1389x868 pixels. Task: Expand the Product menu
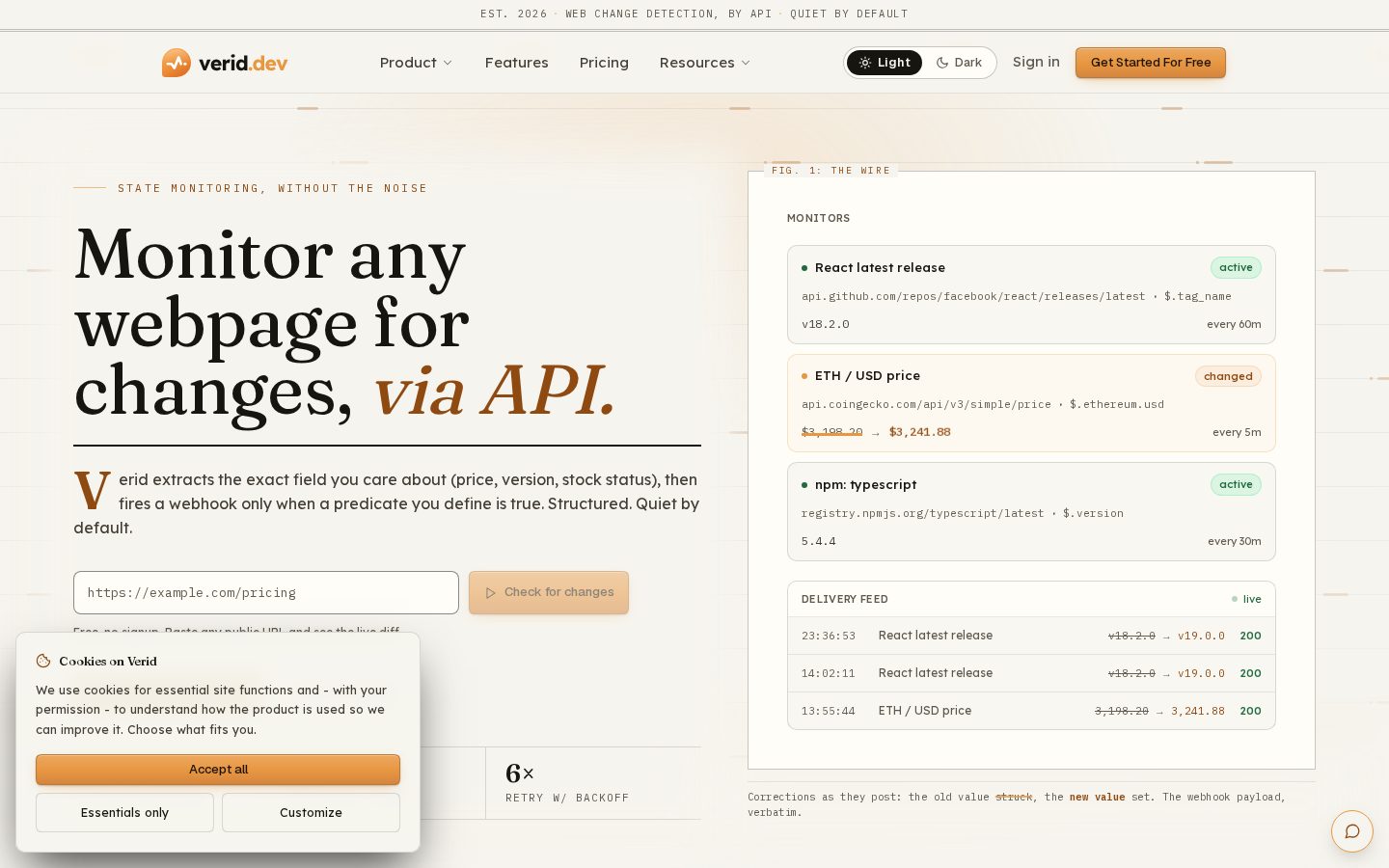point(416,63)
